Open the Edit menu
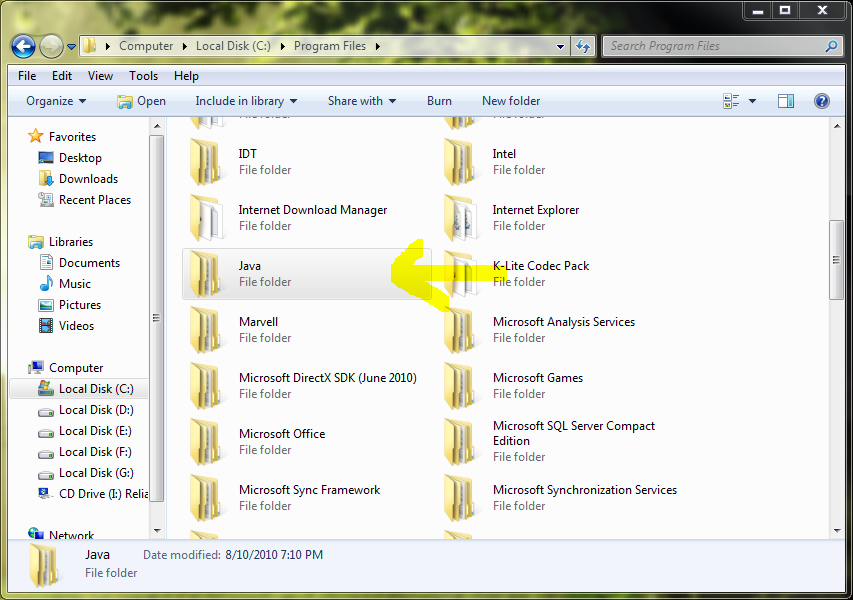Screen dimensions: 853x600 tap(62, 76)
